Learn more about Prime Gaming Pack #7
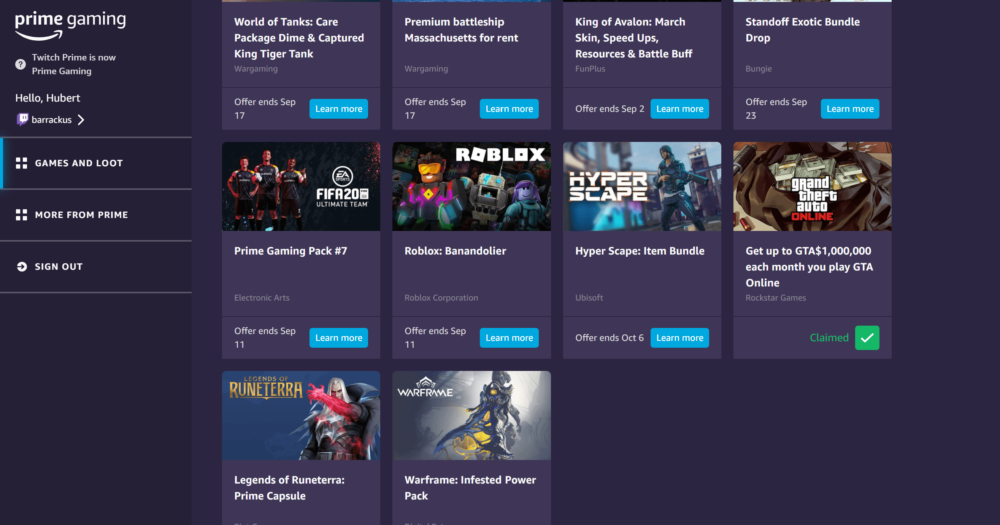The image size is (1000, 525). 339,337
